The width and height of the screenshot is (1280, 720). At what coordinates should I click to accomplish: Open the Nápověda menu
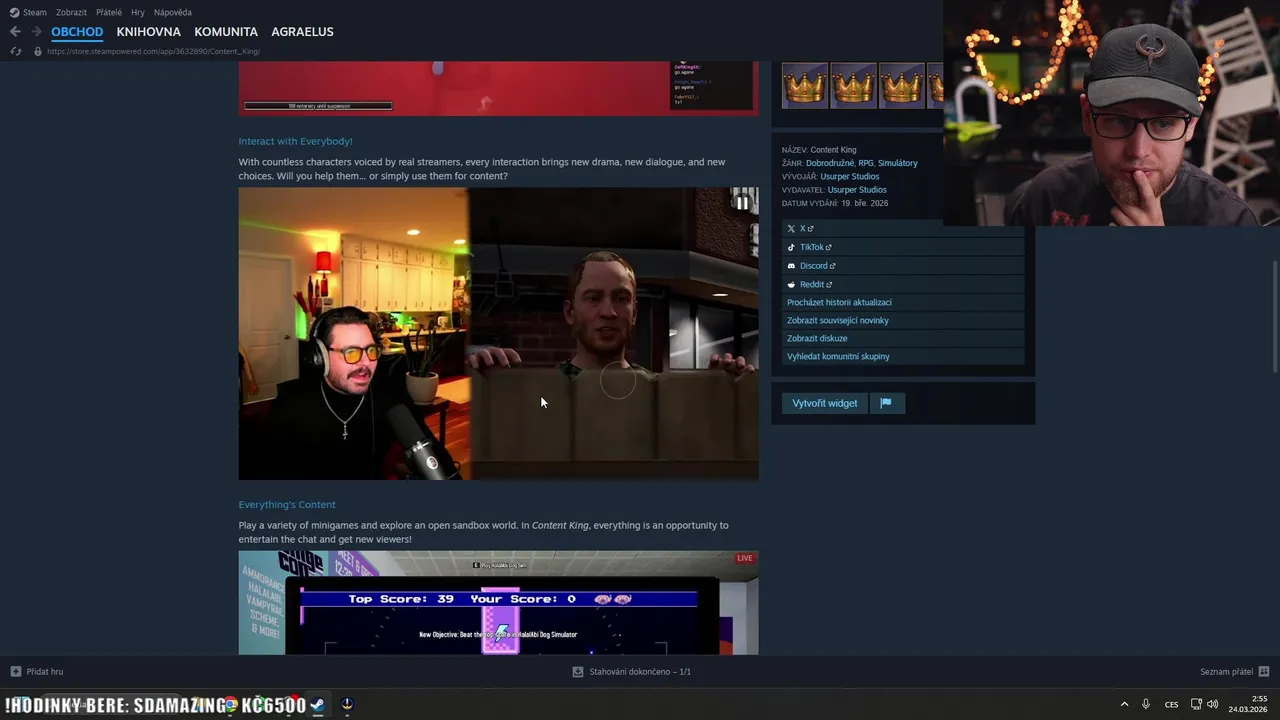pos(173,12)
